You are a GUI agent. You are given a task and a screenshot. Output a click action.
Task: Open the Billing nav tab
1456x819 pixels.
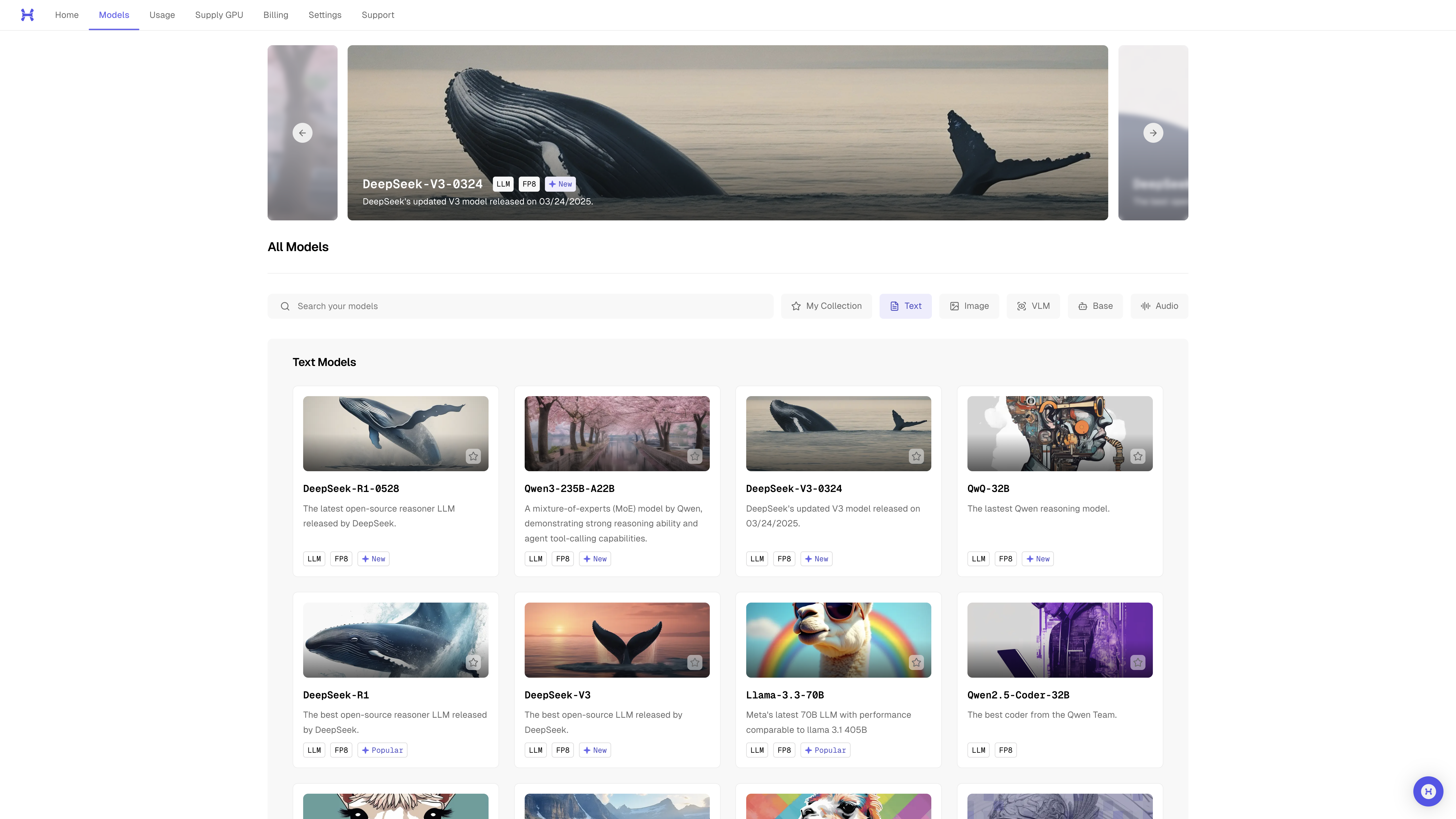(276, 15)
